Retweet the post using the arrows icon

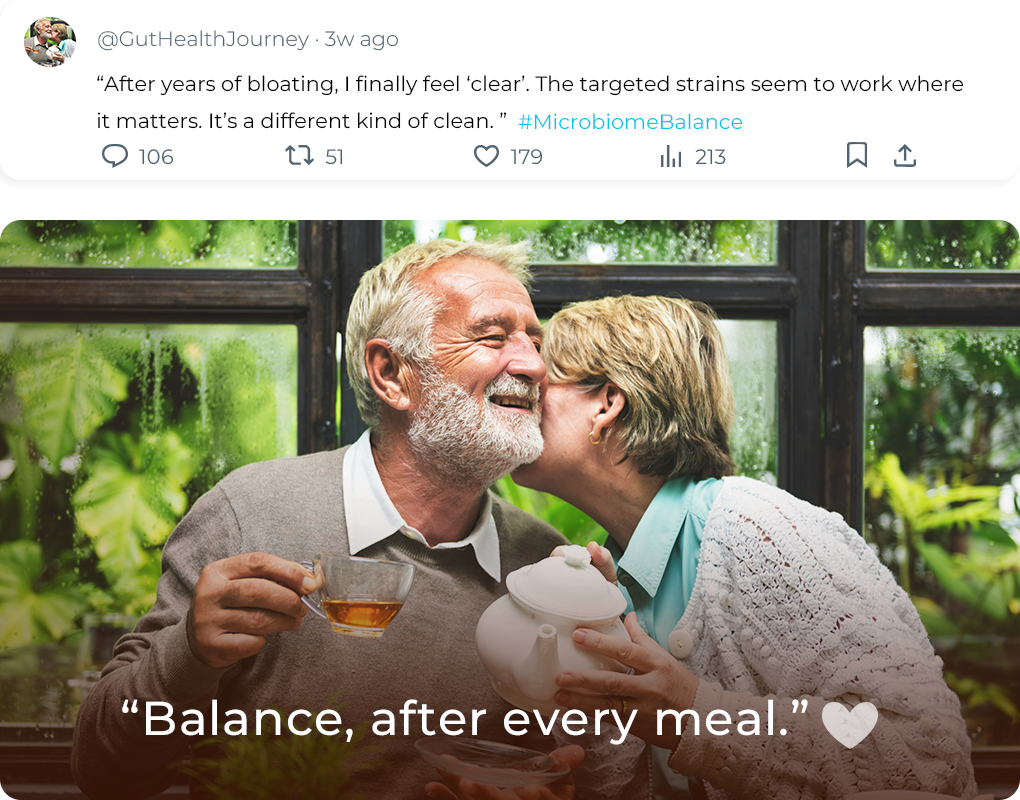click(299, 156)
